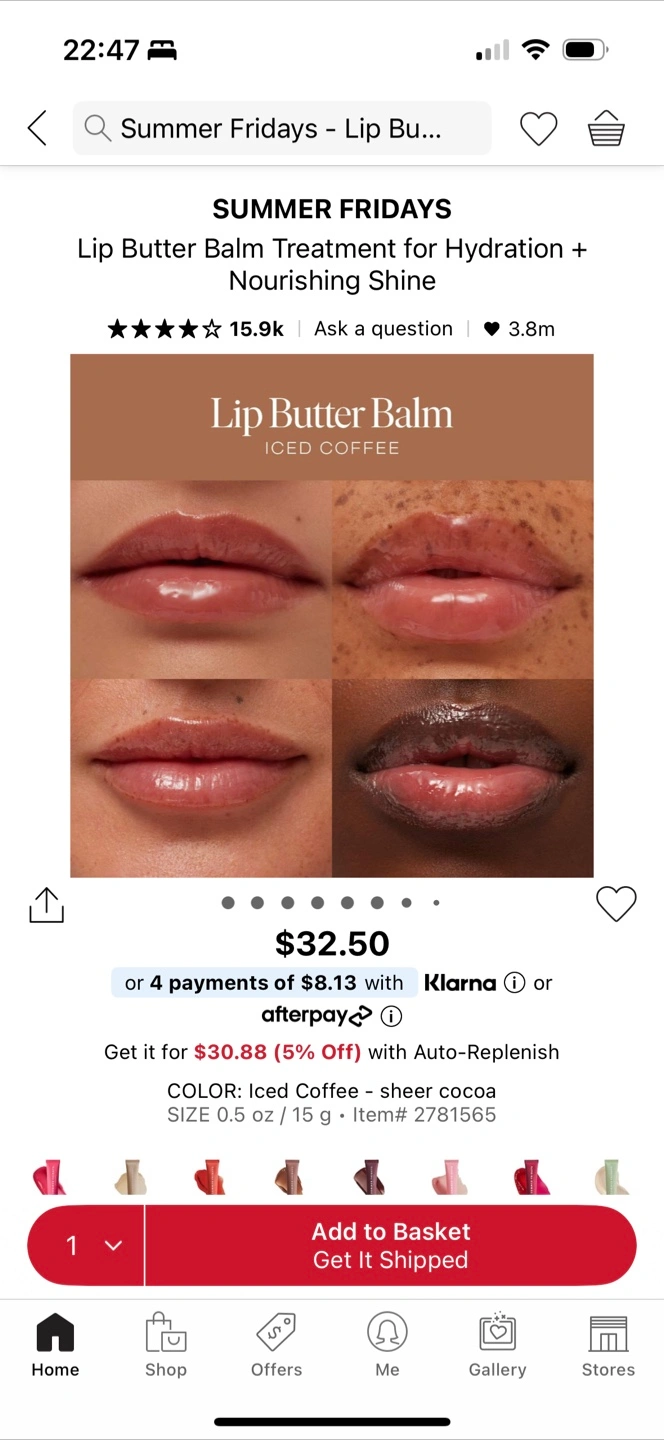Tap the share icon below the product image
Viewport: 664px width, 1440px height.
tap(46, 904)
